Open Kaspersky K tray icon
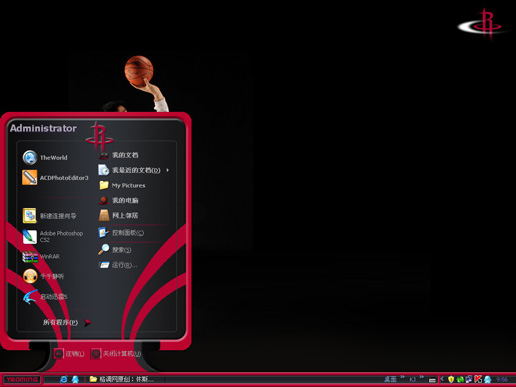The width and height of the screenshot is (516, 387). tap(478, 379)
